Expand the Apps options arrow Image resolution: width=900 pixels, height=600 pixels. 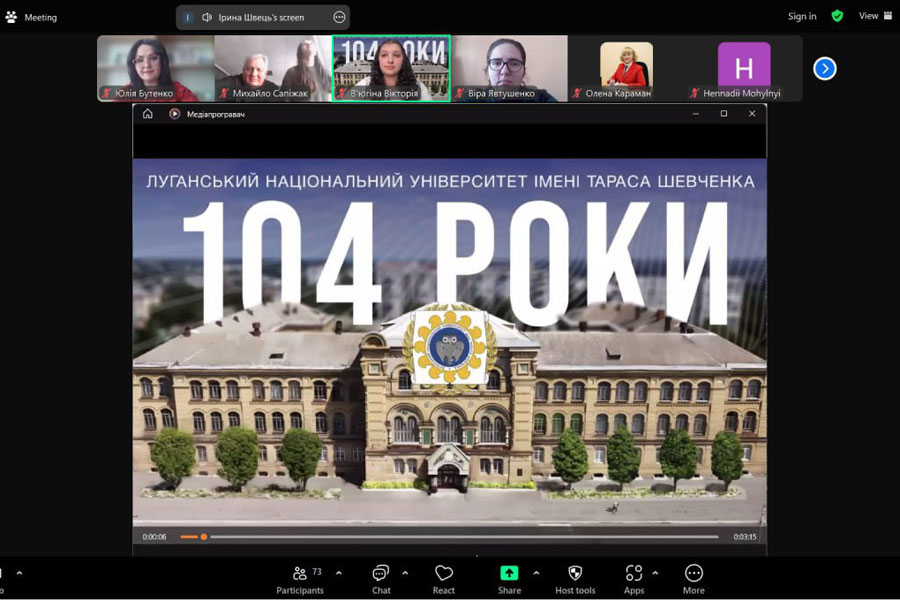pyautogui.click(x=655, y=573)
